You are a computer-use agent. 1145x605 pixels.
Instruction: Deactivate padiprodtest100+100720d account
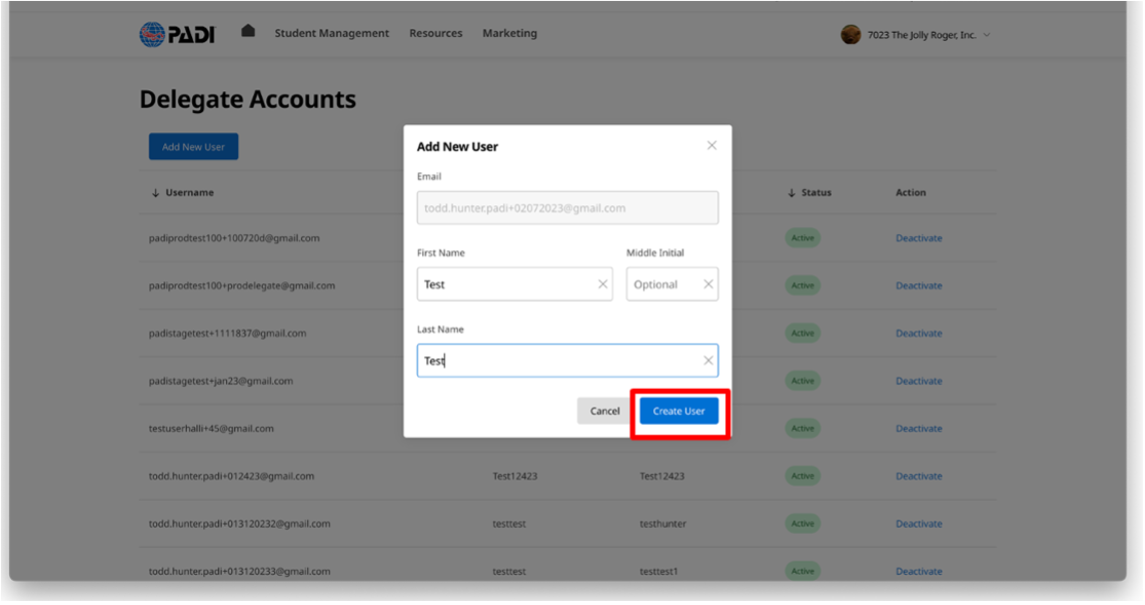pos(918,238)
